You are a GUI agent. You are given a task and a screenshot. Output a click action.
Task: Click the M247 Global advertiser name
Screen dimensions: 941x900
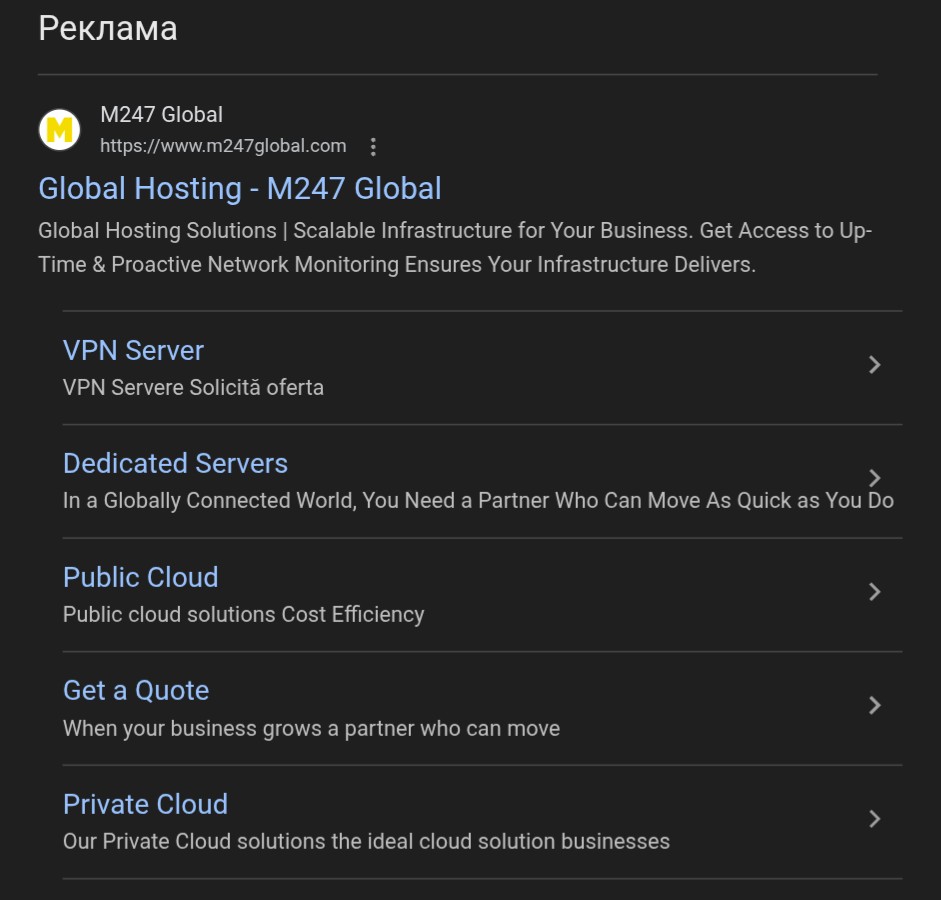[161, 115]
